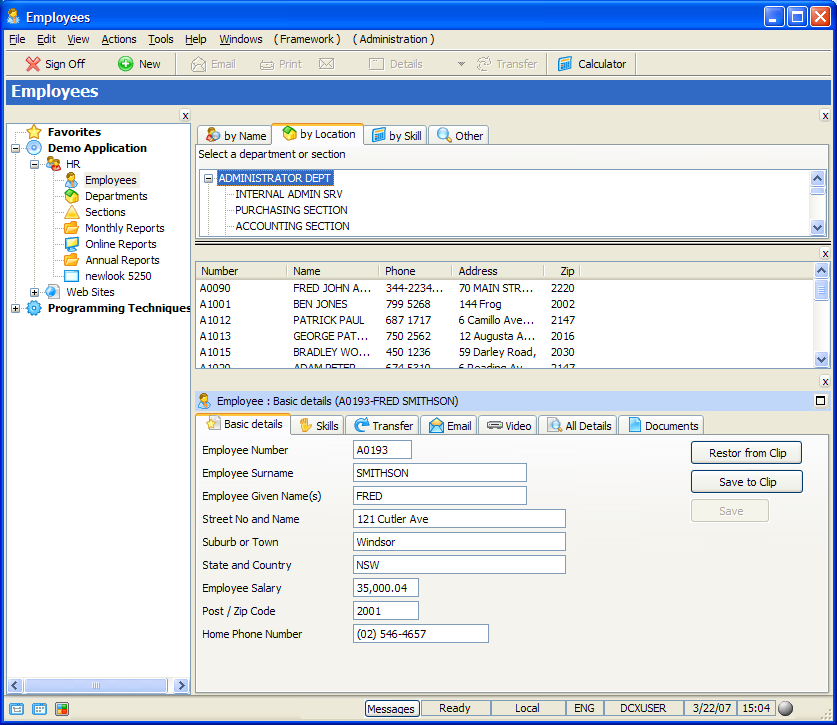Viewport: 837px width, 725px height.
Task: Switch to the All Details tab
Action: coord(578,425)
